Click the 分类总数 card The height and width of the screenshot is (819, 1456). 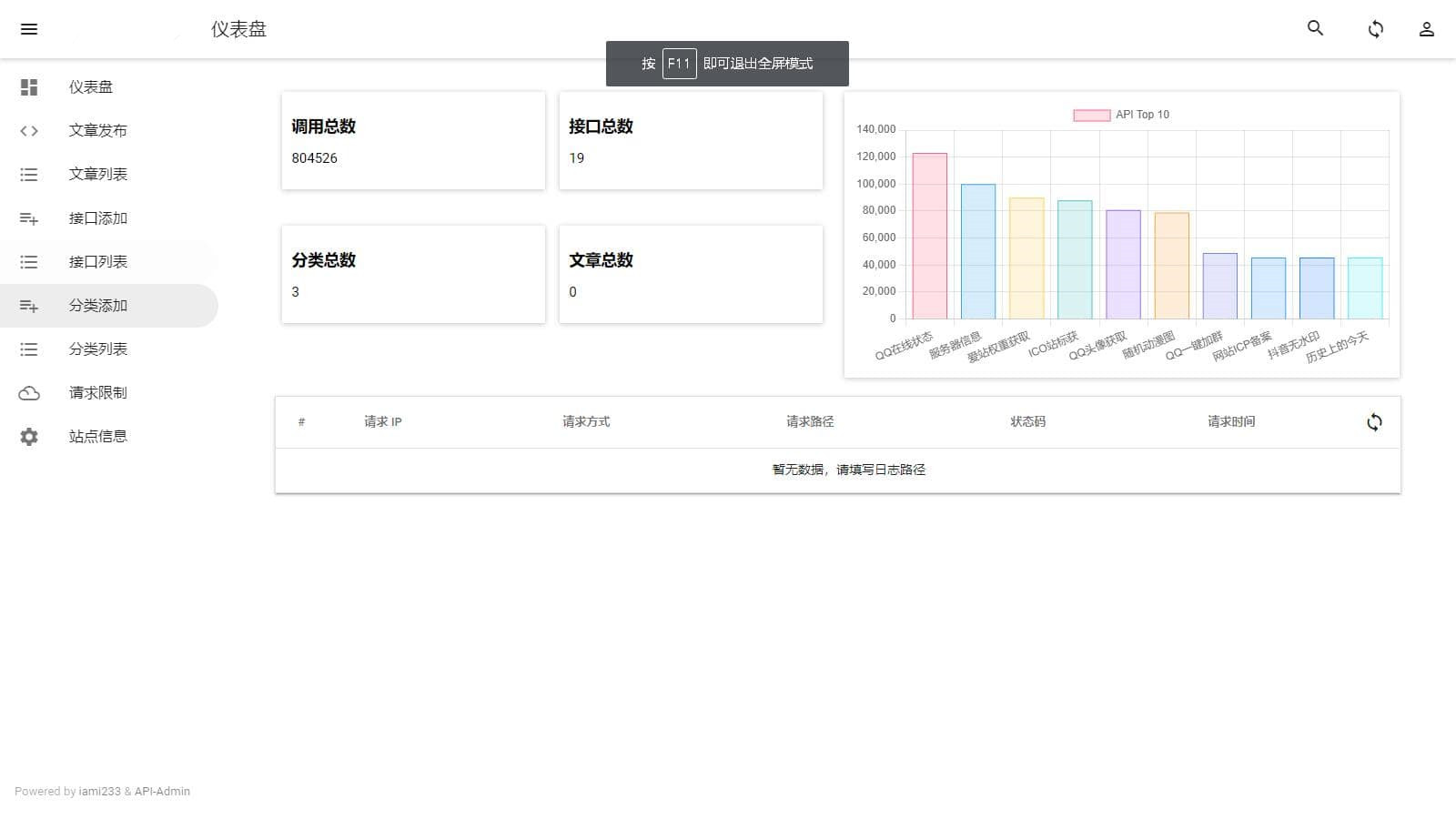[x=413, y=274]
